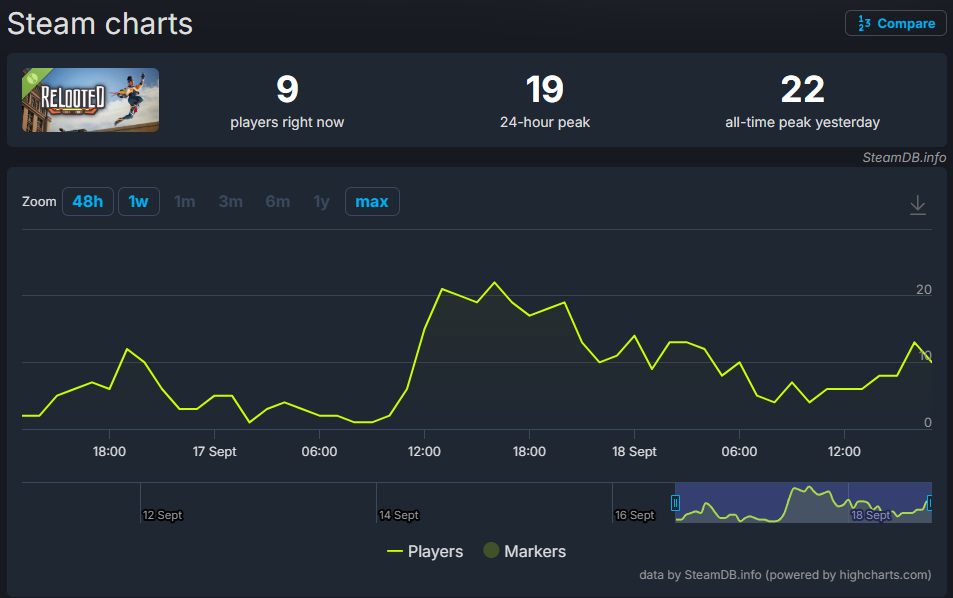Open the Relooted game thumbnail
The image size is (953, 598).
(x=91, y=100)
